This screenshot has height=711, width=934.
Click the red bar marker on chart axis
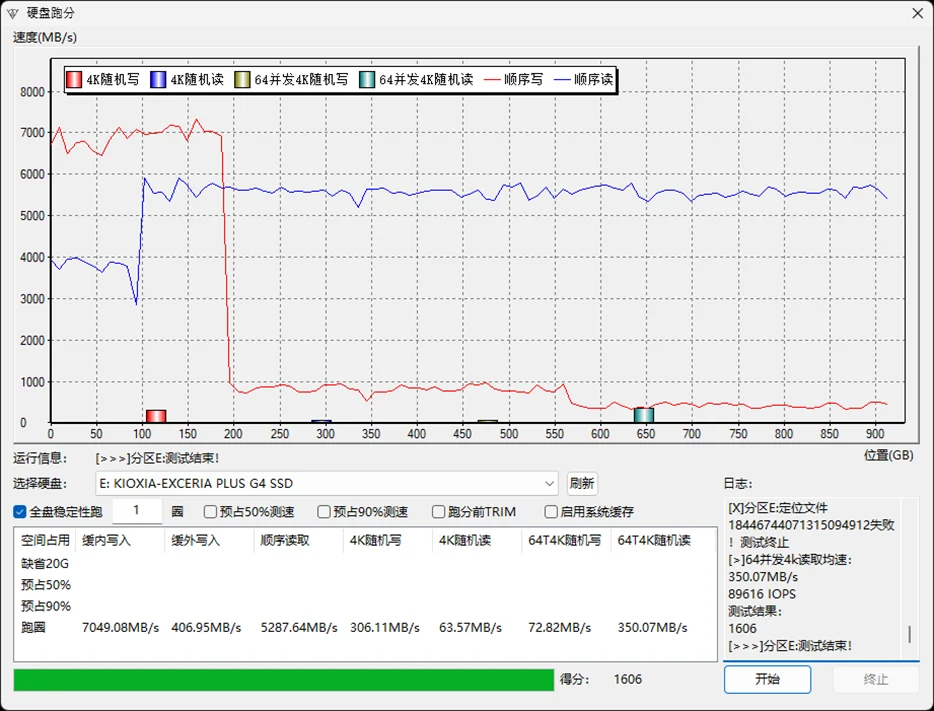[x=155, y=416]
